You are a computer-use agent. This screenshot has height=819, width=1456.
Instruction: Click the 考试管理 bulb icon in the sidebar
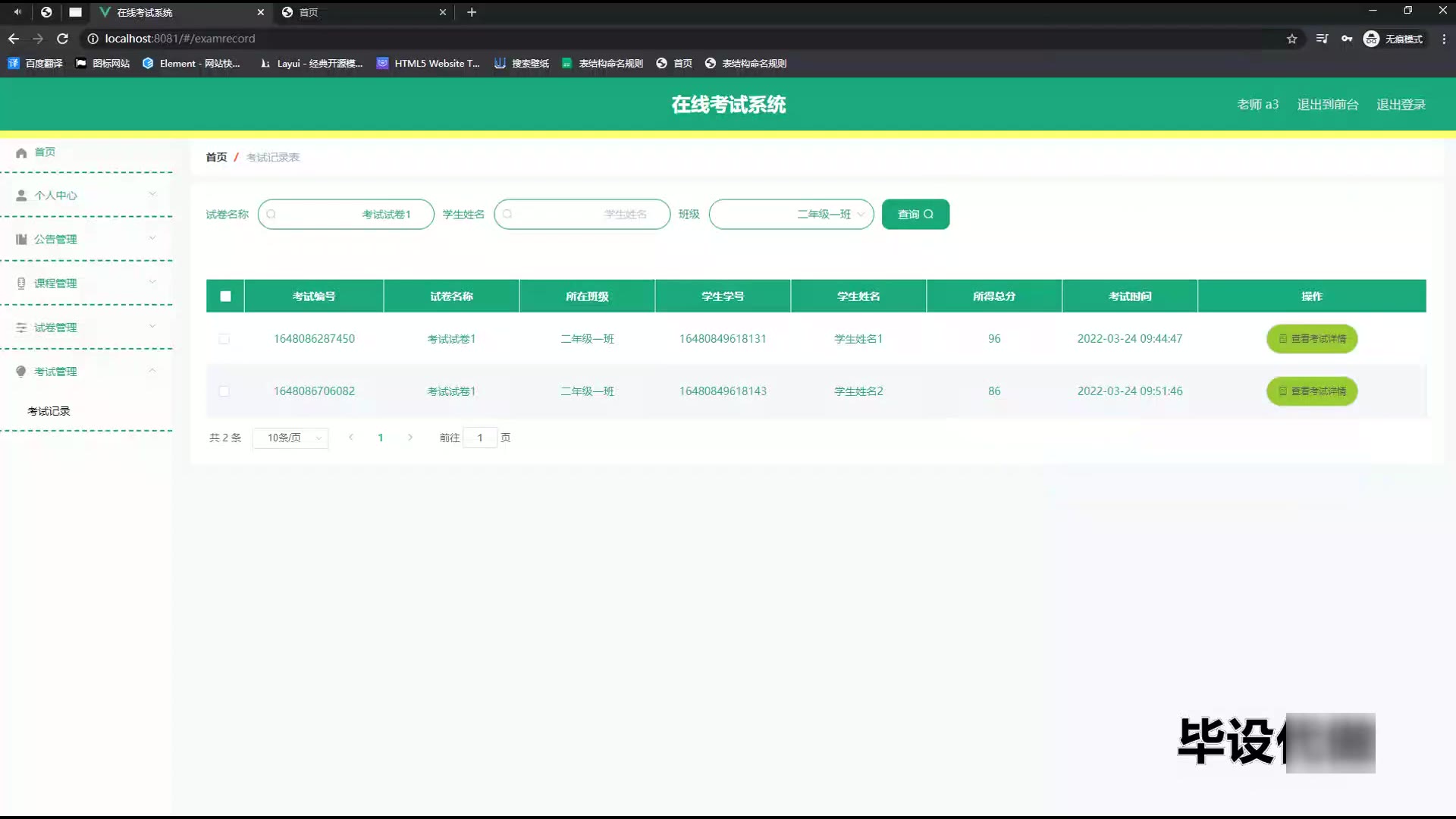click(21, 372)
